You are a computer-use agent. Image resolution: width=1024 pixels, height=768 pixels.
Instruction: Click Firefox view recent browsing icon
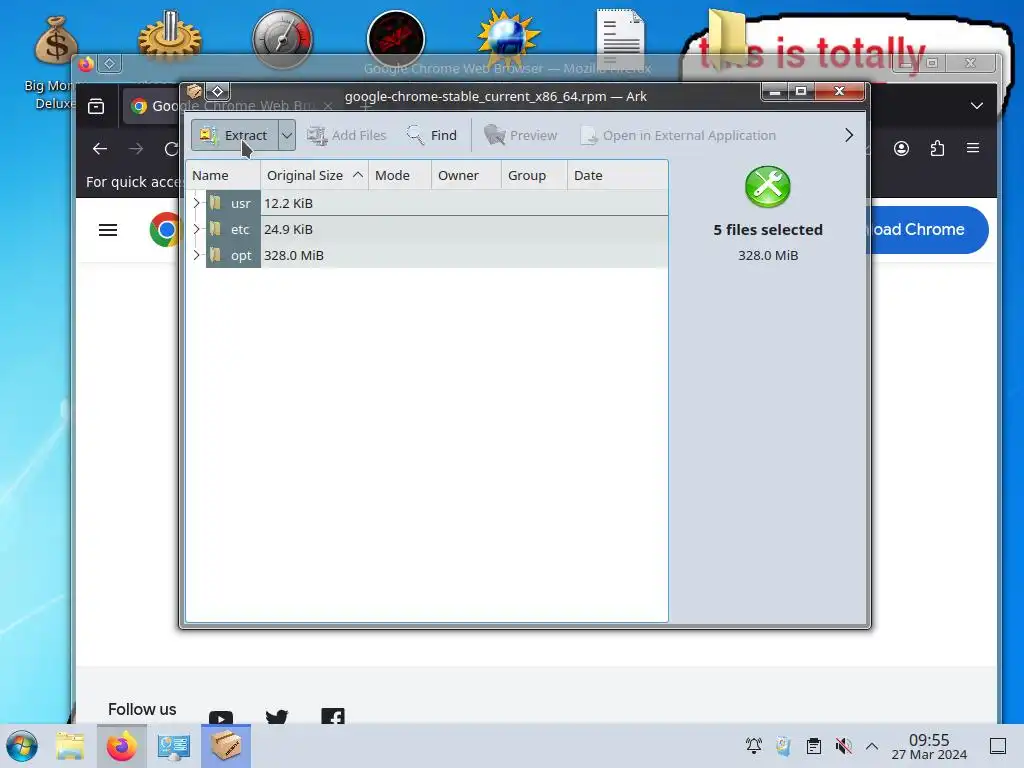click(x=96, y=106)
